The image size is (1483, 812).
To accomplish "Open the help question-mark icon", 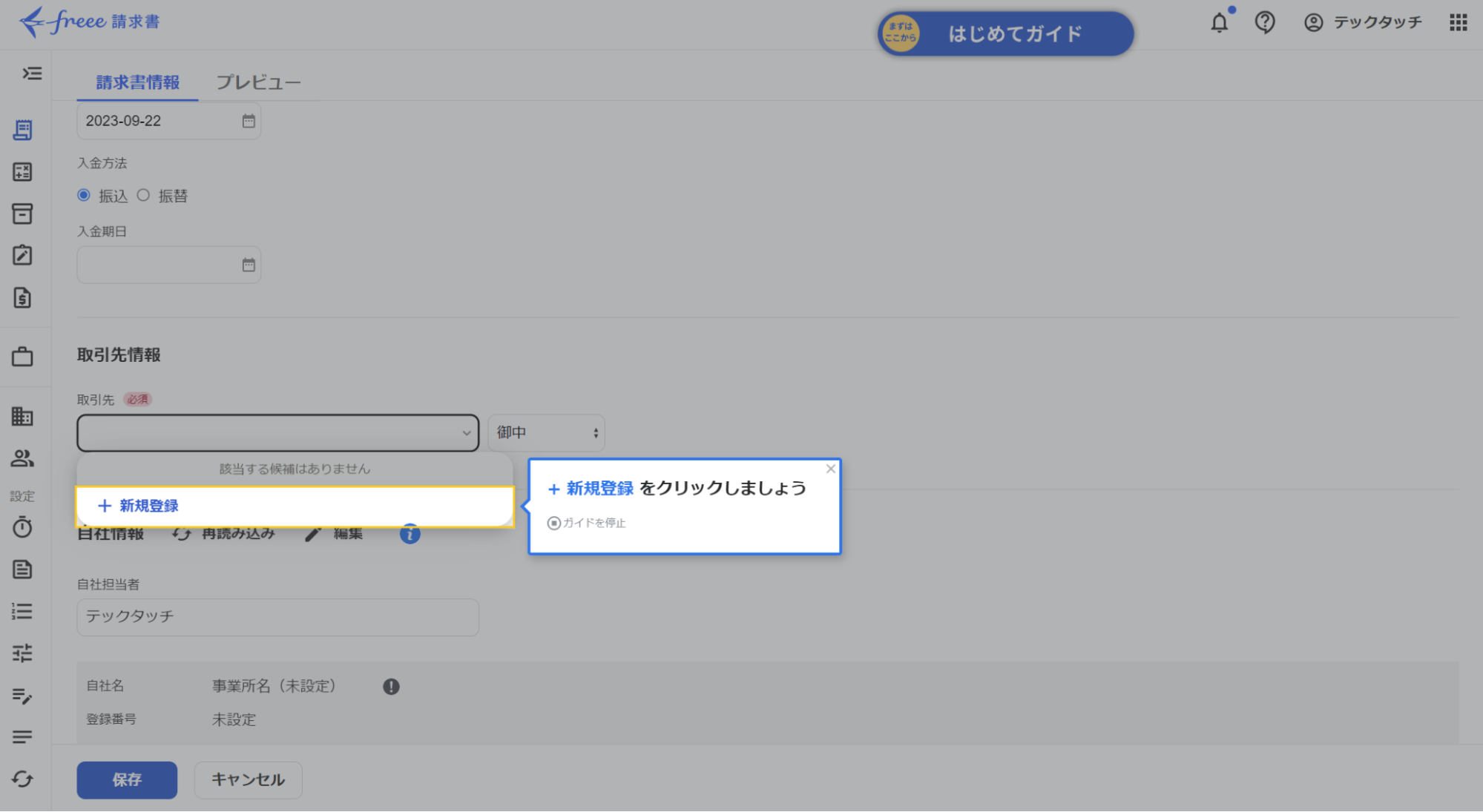I will (1265, 22).
